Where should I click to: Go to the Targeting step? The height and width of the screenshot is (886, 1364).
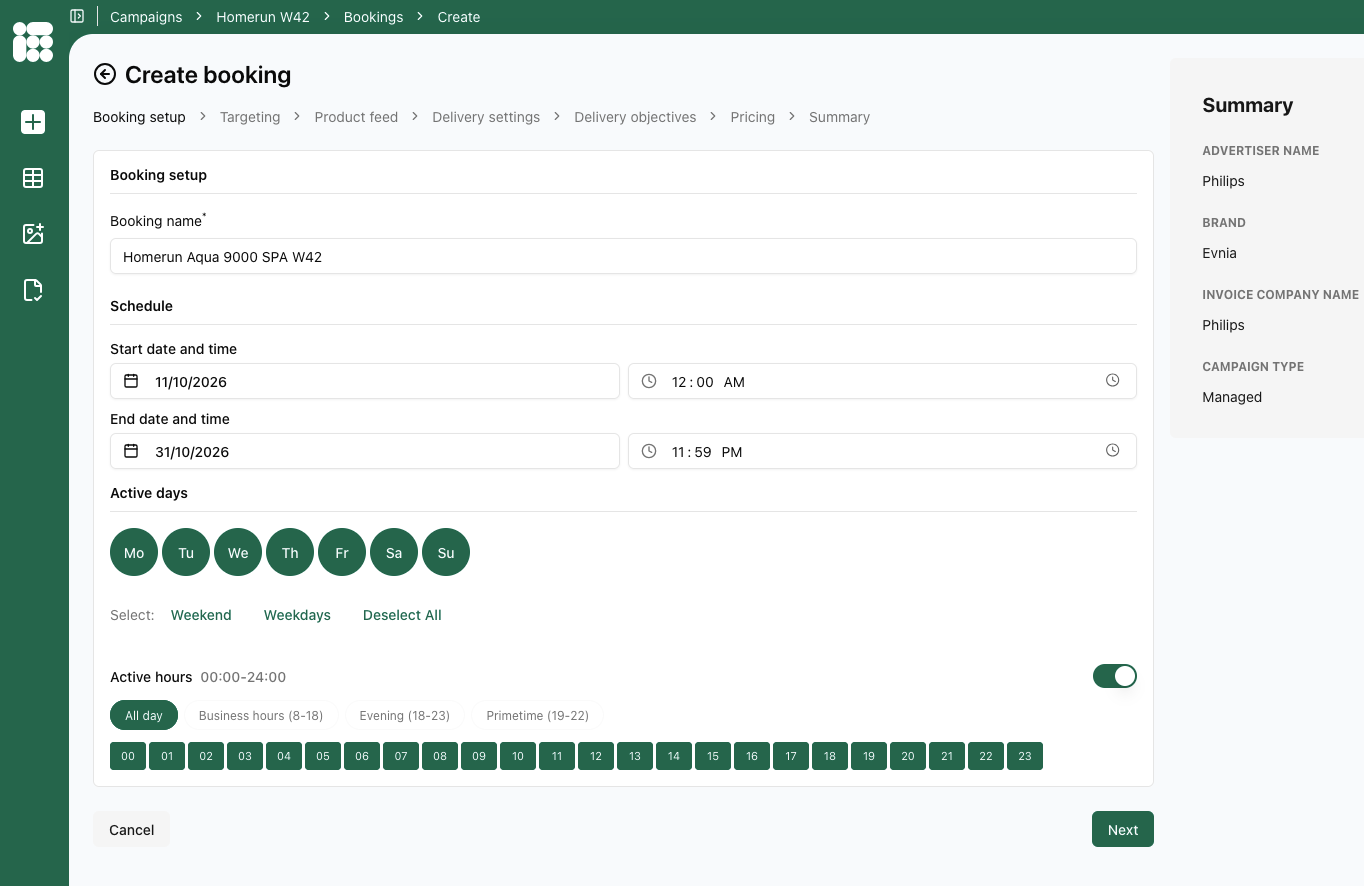tap(250, 117)
